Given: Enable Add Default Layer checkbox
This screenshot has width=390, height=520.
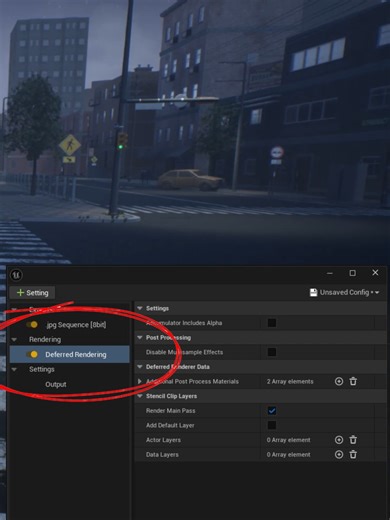Looking at the screenshot, I should [272, 425].
